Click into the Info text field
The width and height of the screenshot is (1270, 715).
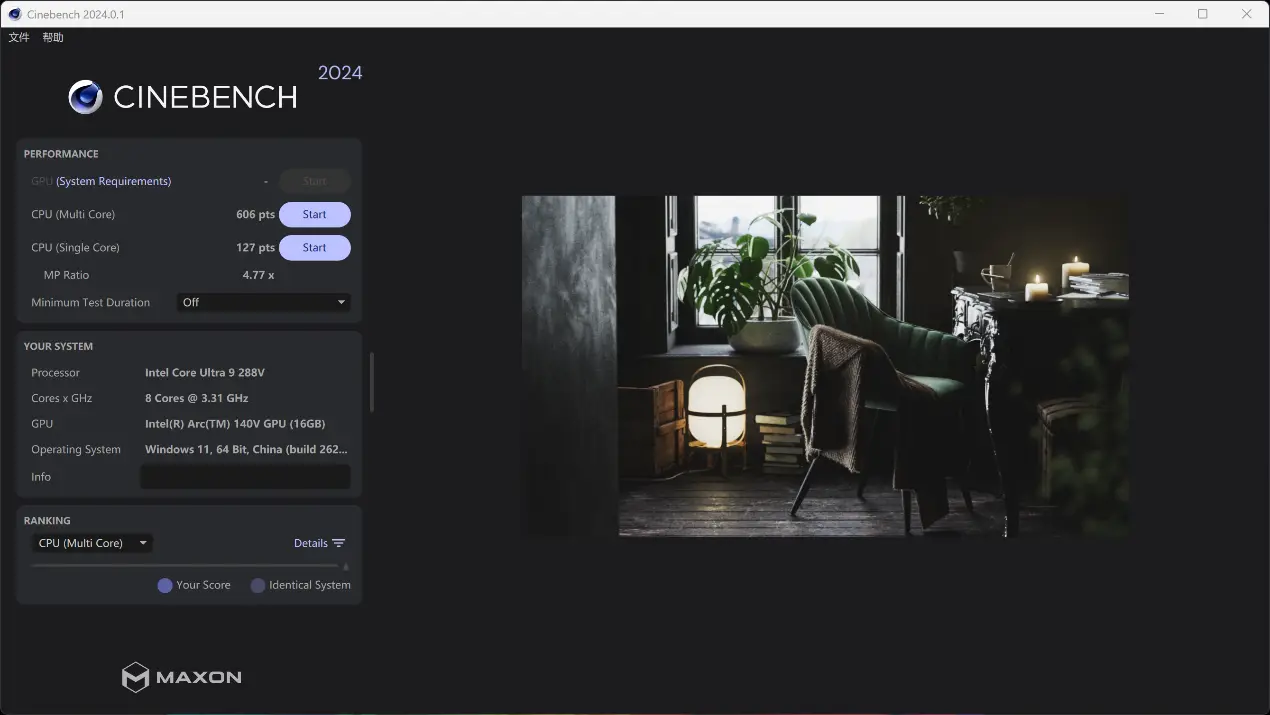pos(245,477)
